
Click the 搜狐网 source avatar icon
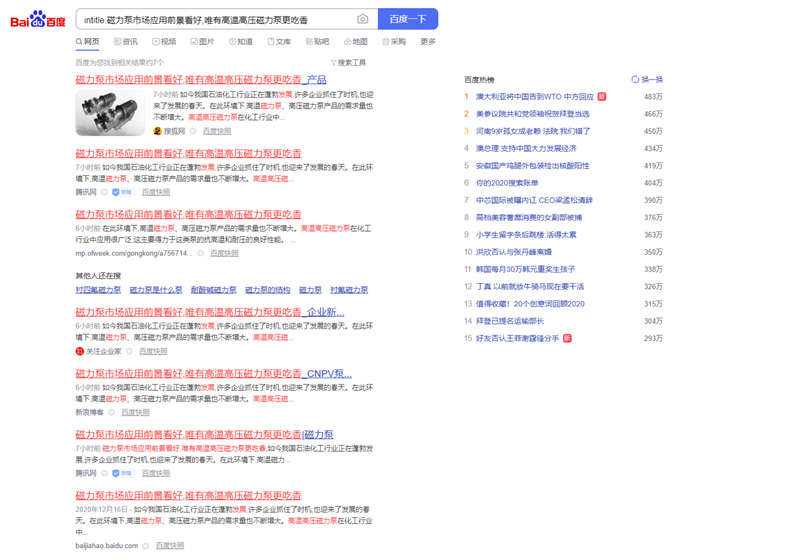(157, 131)
